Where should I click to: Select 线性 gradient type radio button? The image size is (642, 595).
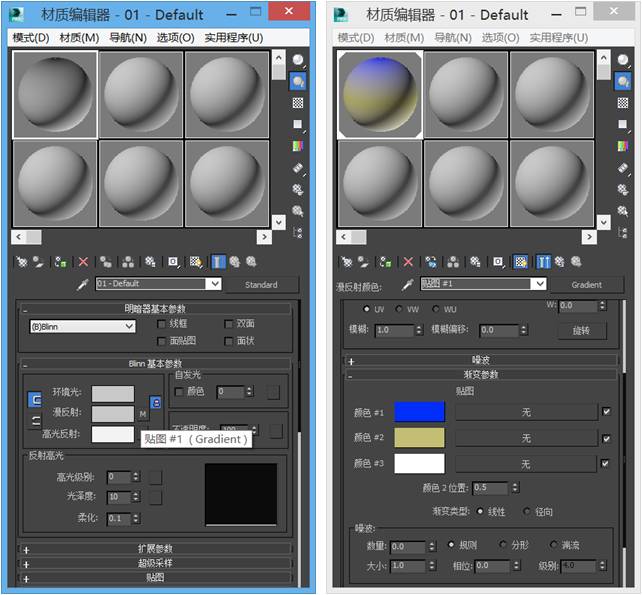(480, 511)
